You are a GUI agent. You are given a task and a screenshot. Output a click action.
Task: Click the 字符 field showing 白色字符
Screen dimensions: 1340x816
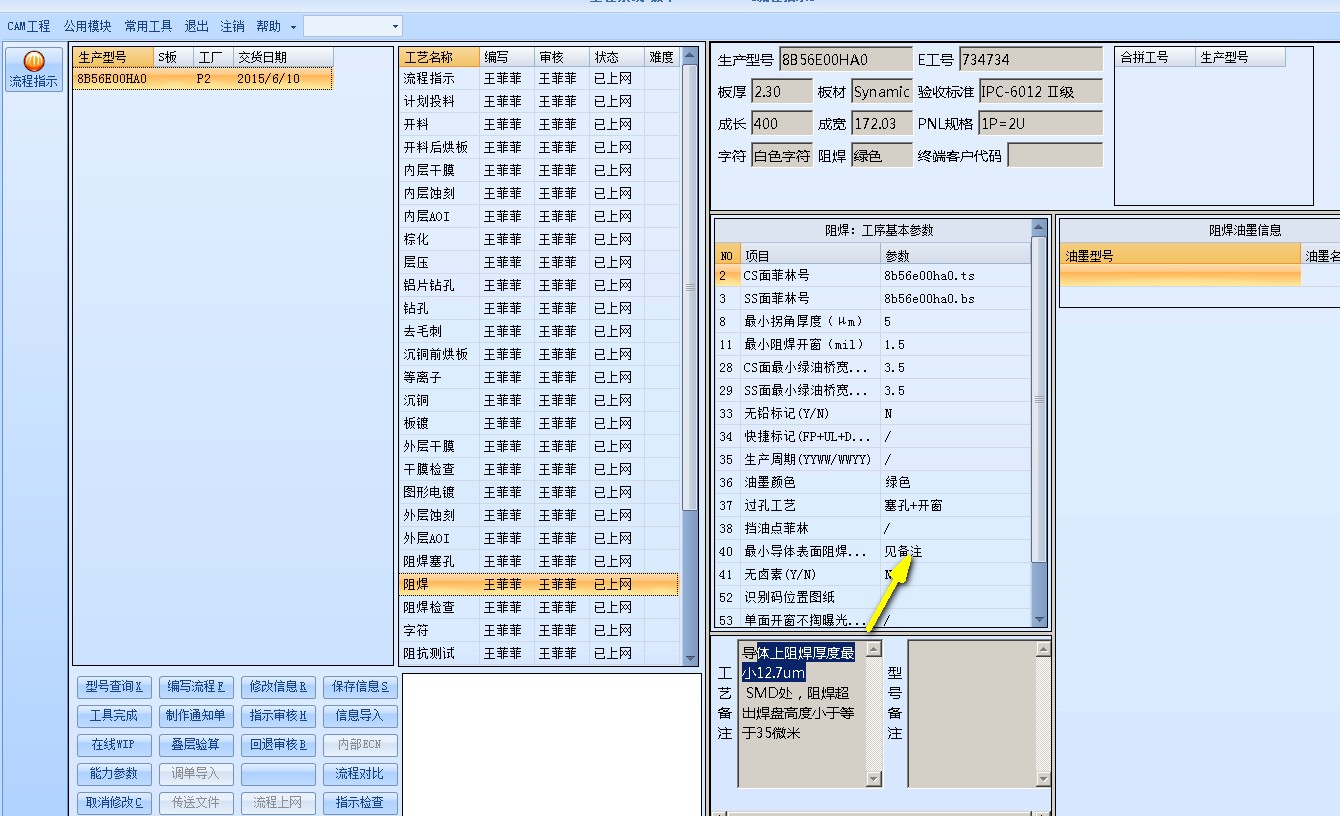tap(781, 155)
